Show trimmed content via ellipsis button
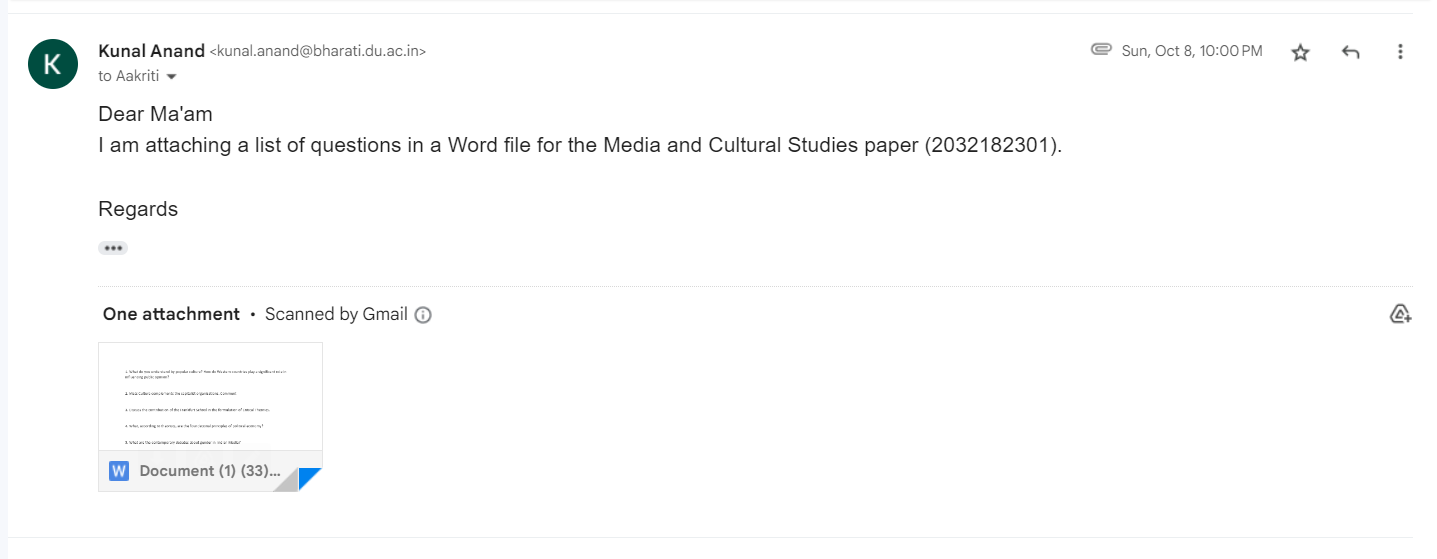Screen dimensions: 1437x559 click(x=113, y=248)
